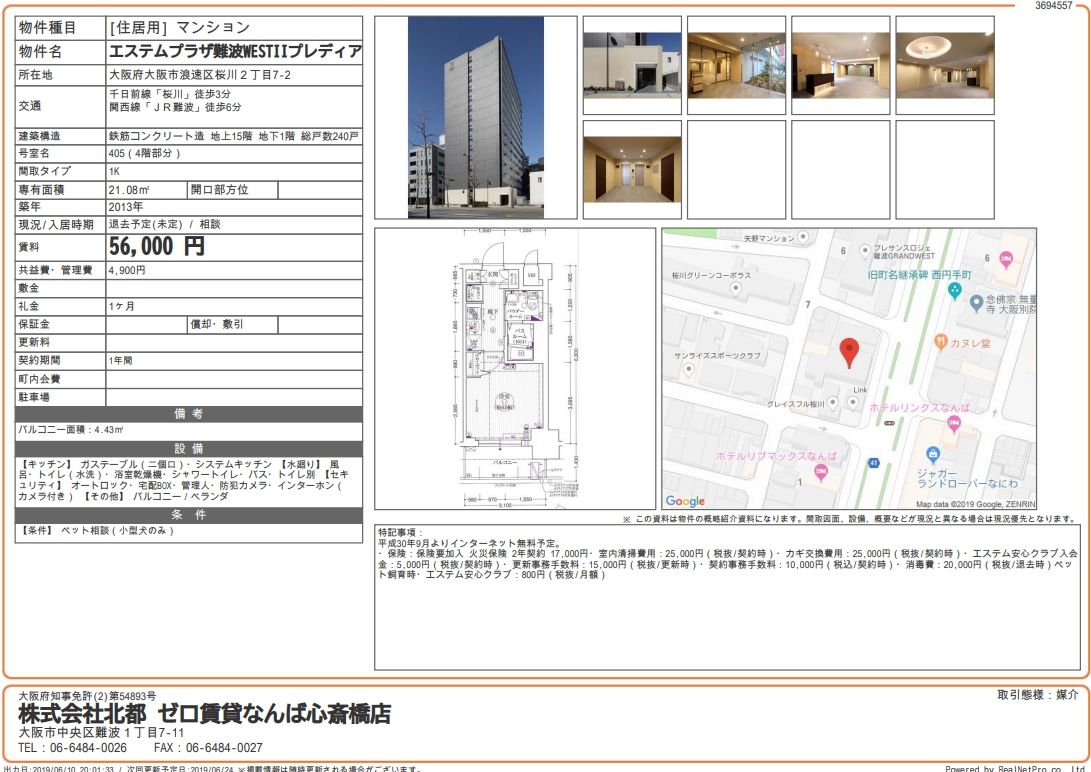The height and width of the screenshot is (772, 1091).
Task: Click the fax number FAX:06-6484-0027
Action: 208,748
